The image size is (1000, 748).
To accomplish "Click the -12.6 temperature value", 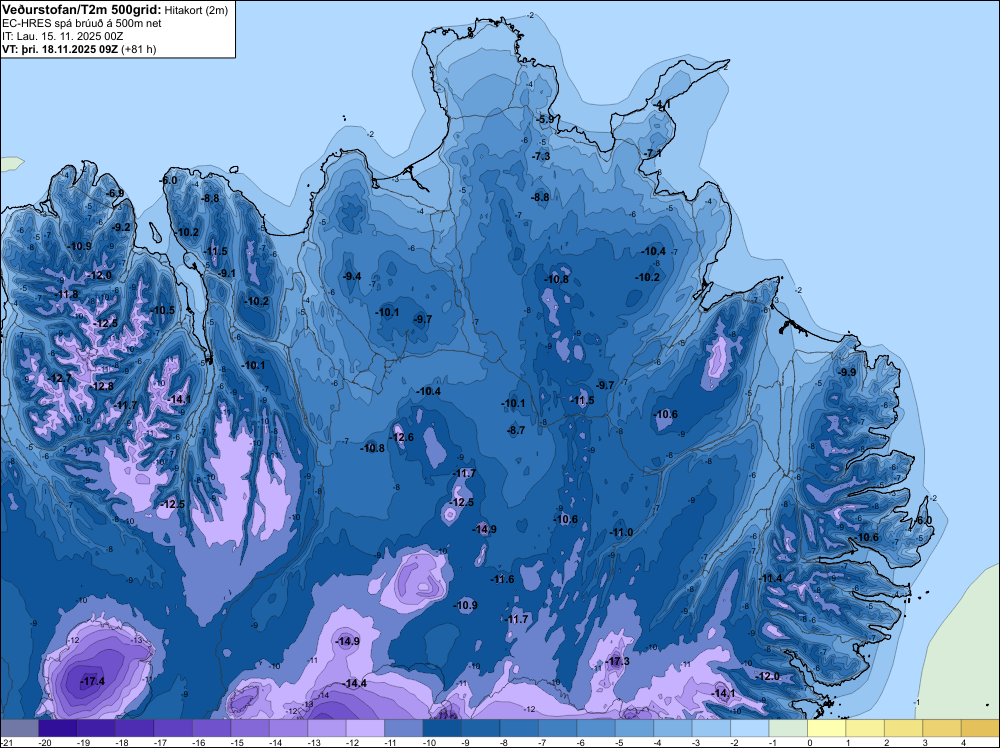I will pyautogui.click(x=402, y=437).
